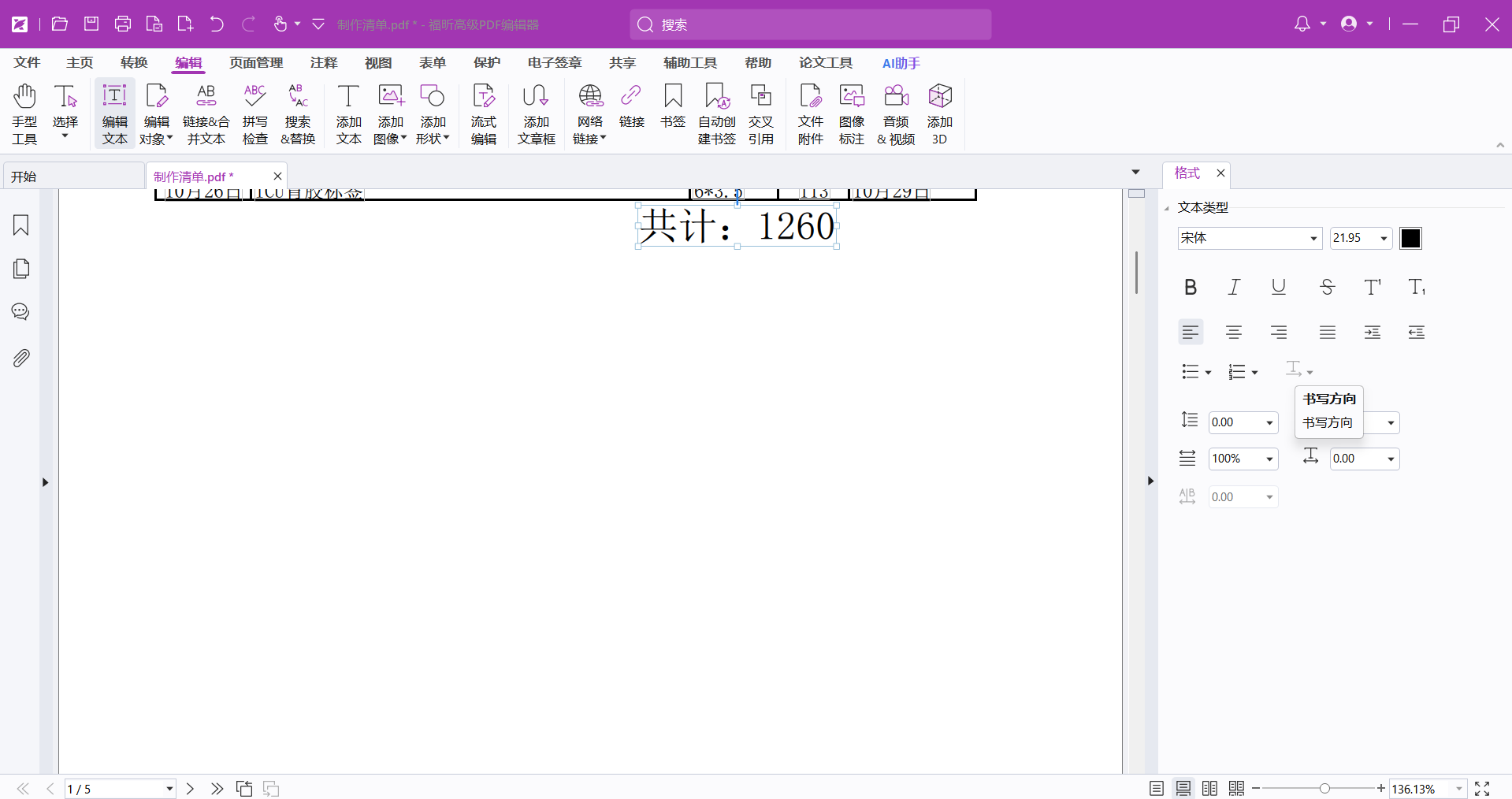Click the Add Text (添加文本) tool
Image resolution: width=1512 pixels, height=799 pixels.
pos(348,113)
